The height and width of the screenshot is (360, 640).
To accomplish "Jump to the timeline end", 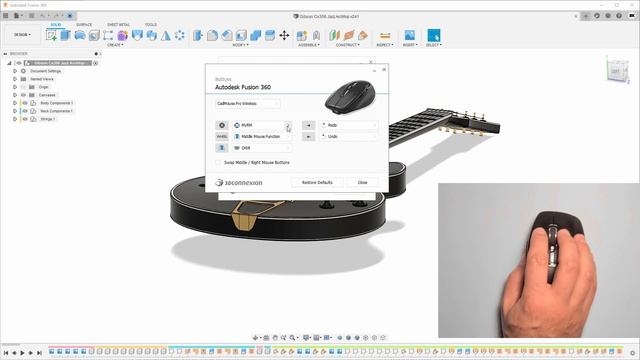I will coord(39,353).
